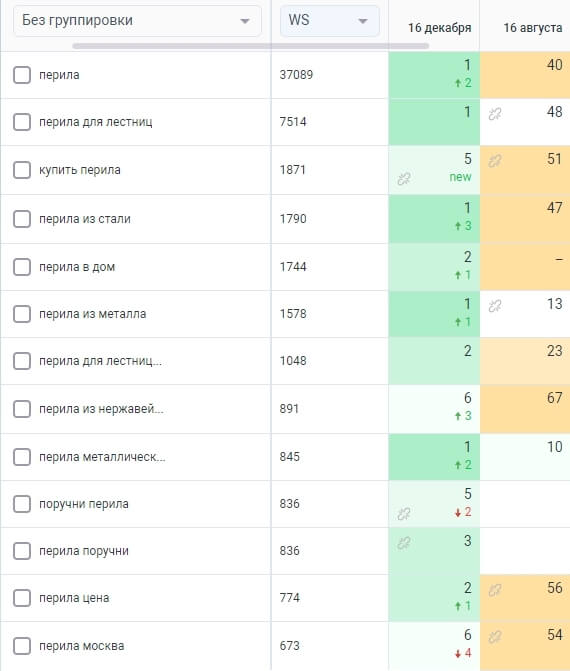This screenshot has height=671, width=570.
Task: Click link icon in 'перила поручни' December cell
Action: click(404, 543)
